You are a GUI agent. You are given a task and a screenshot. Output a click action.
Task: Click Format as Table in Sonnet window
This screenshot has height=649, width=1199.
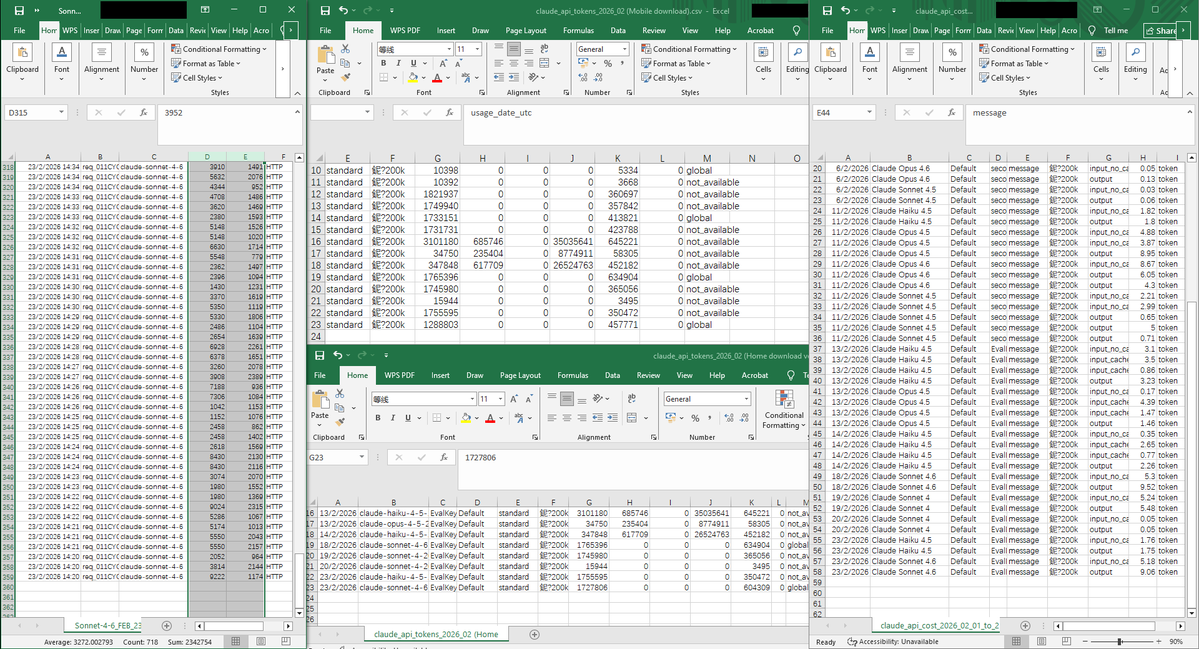pyautogui.click(x=206, y=63)
